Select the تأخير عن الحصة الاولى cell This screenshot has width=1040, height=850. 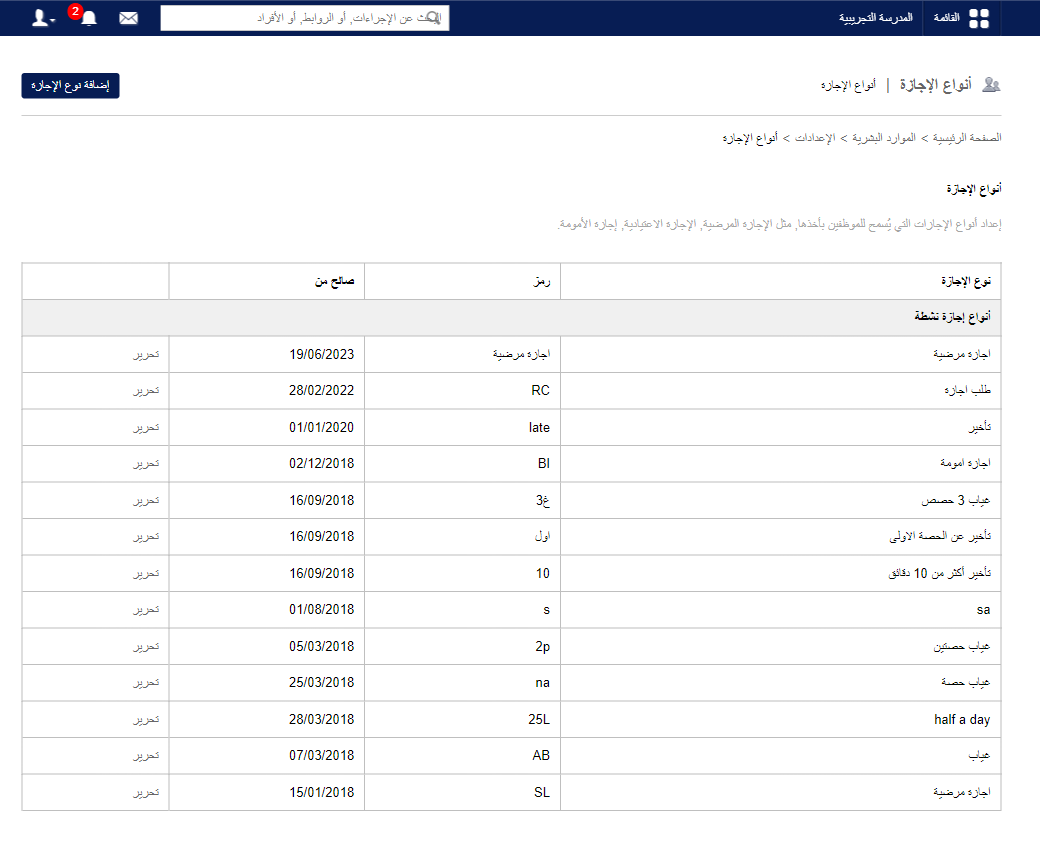(781, 536)
